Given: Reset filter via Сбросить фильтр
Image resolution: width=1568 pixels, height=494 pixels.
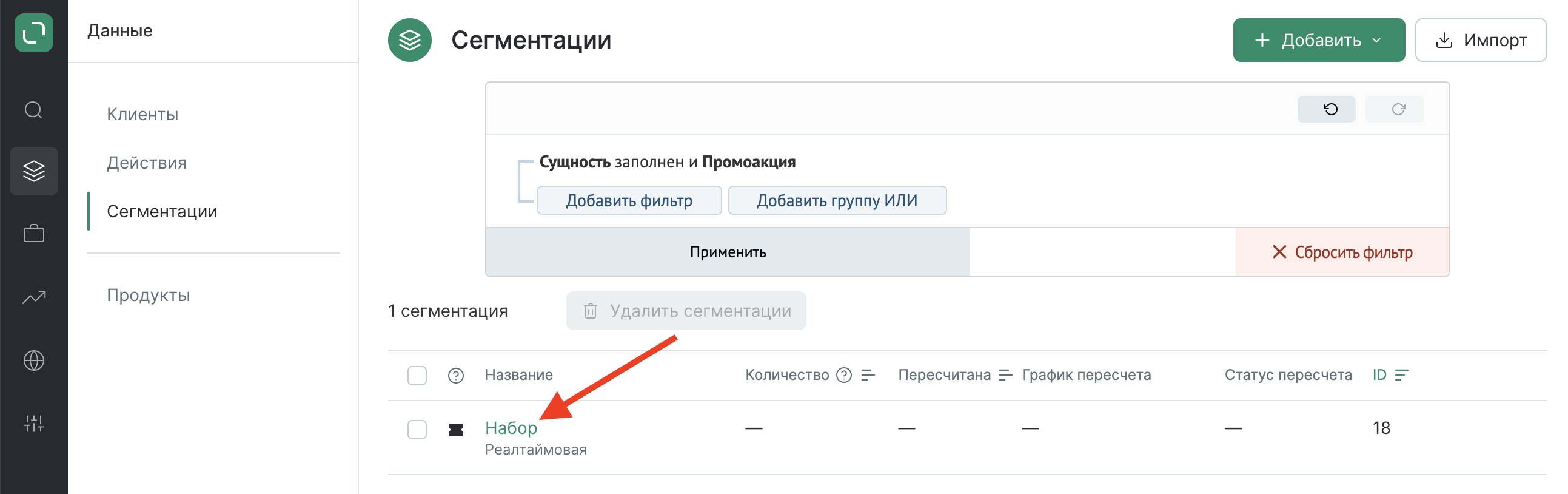Looking at the screenshot, I should coord(1342,252).
